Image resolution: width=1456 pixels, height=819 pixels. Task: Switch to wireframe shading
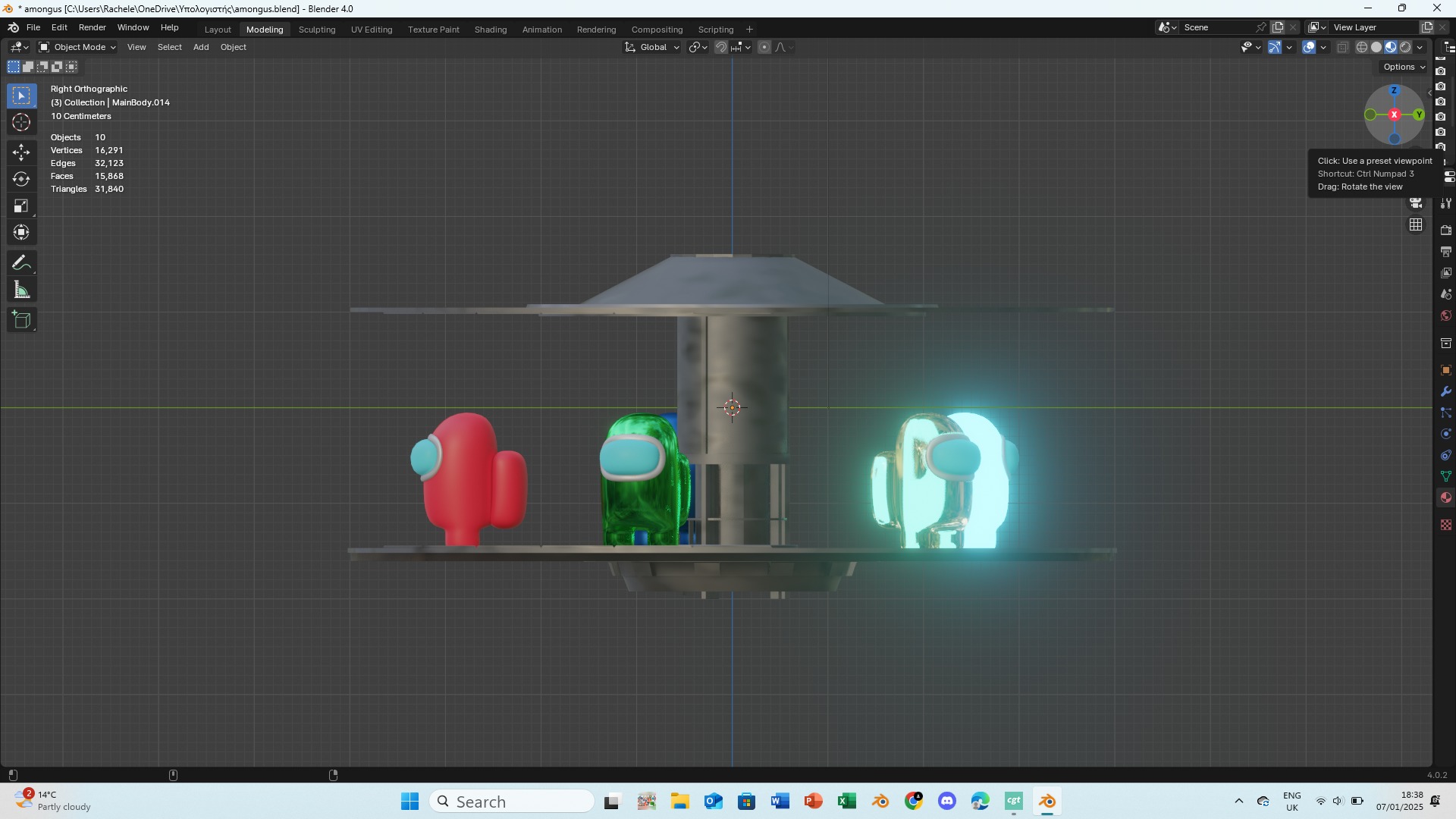click(1362, 47)
